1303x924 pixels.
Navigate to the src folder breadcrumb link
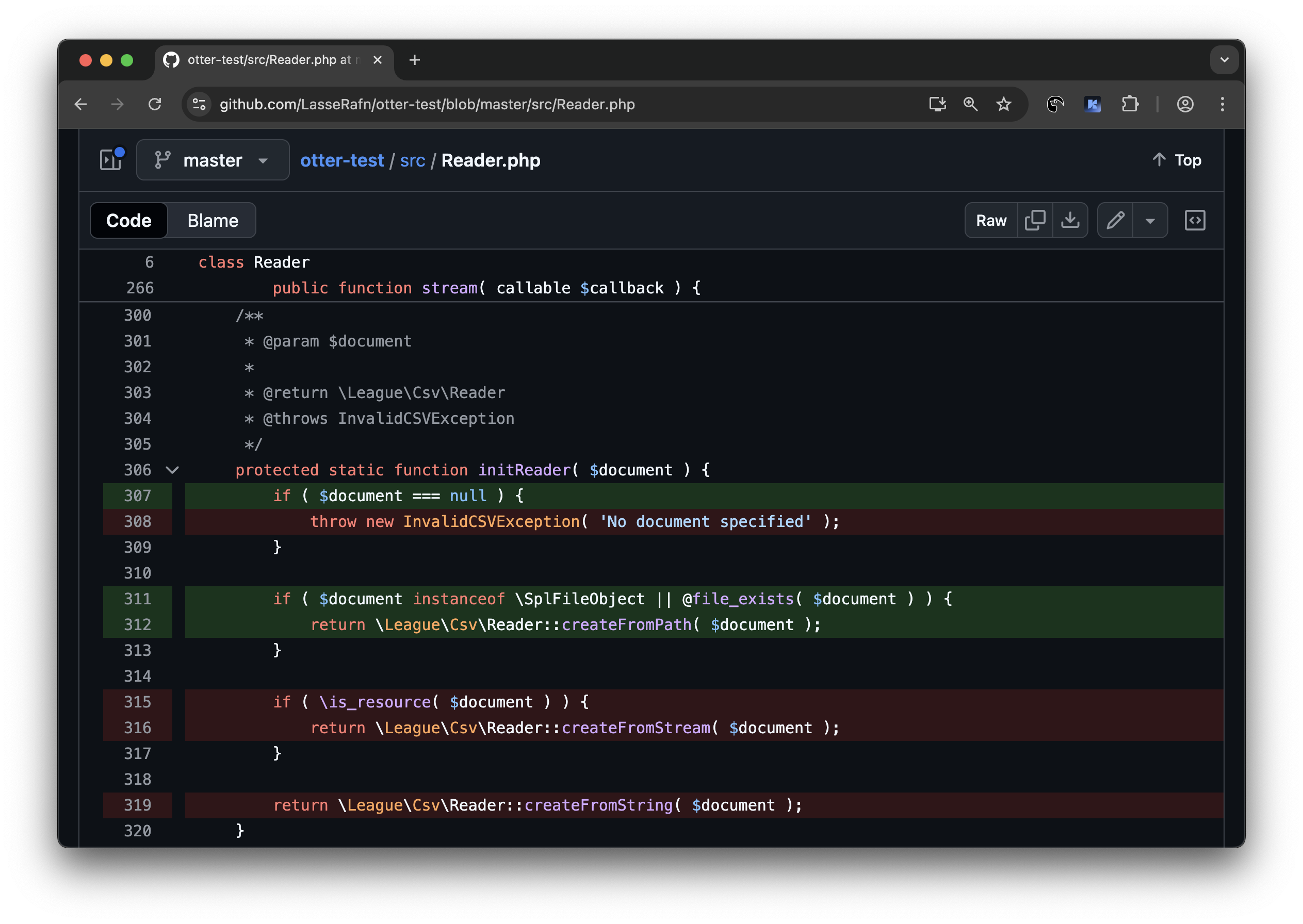point(412,160)
